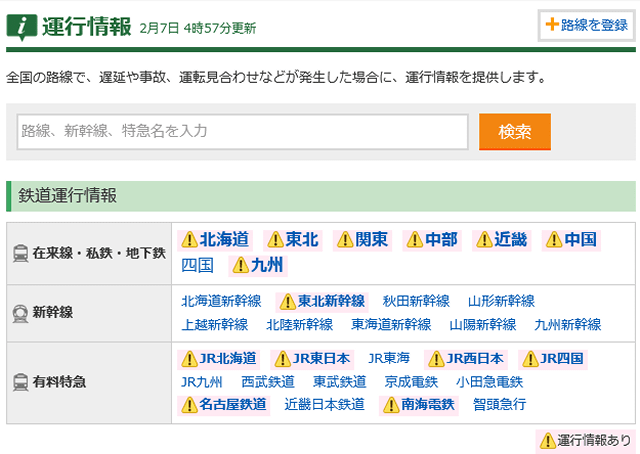Open 九州 region train status
This screenshot has width=640, height=454.
(x=267, y=265)
